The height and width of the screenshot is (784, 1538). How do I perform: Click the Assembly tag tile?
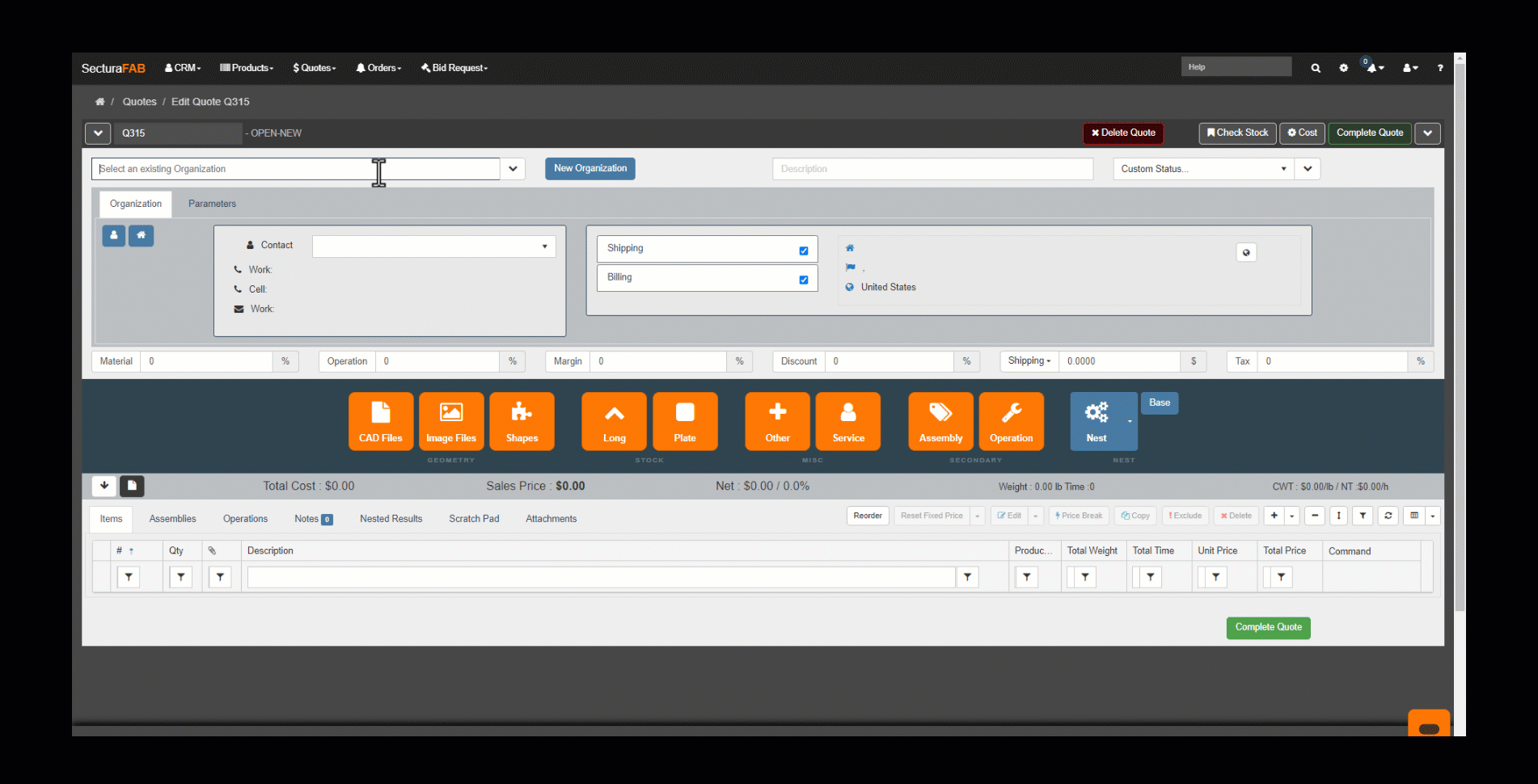940,421
